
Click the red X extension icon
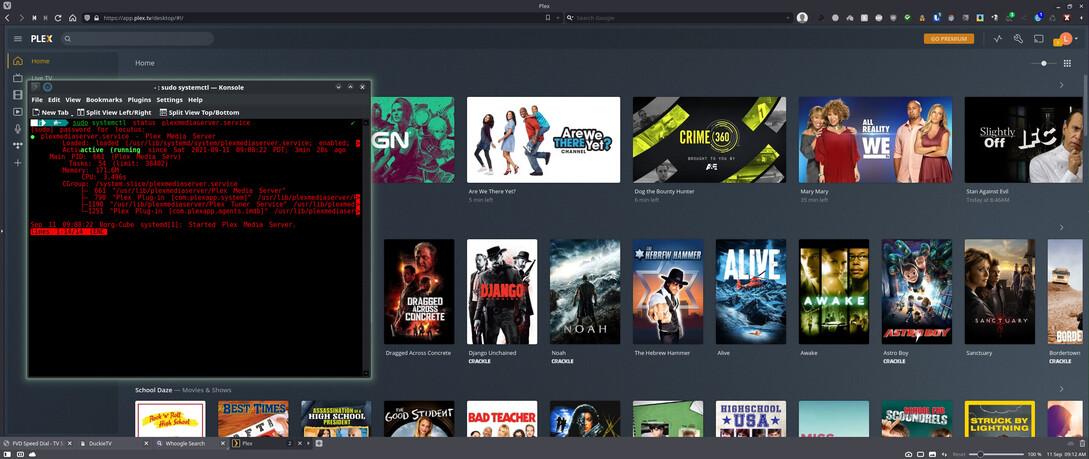tap(1067, 17)
